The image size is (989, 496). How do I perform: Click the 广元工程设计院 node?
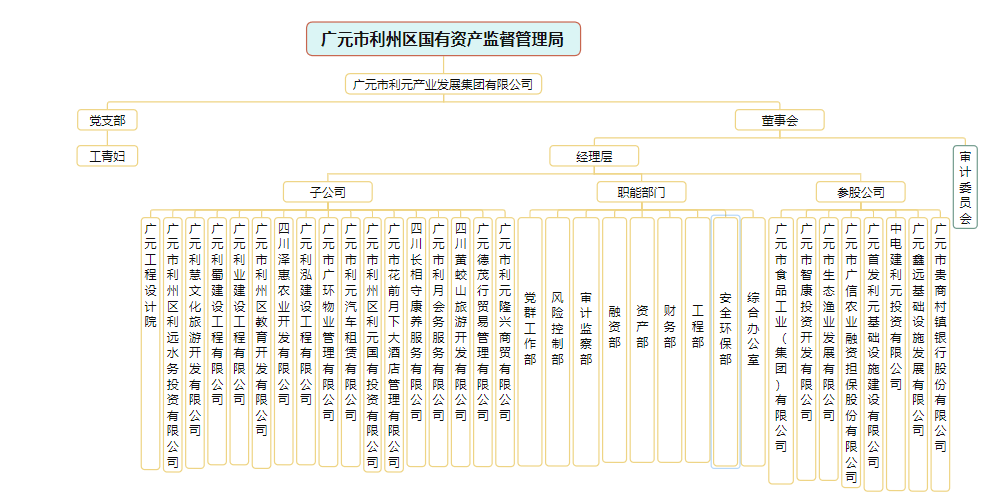point(150,342)
